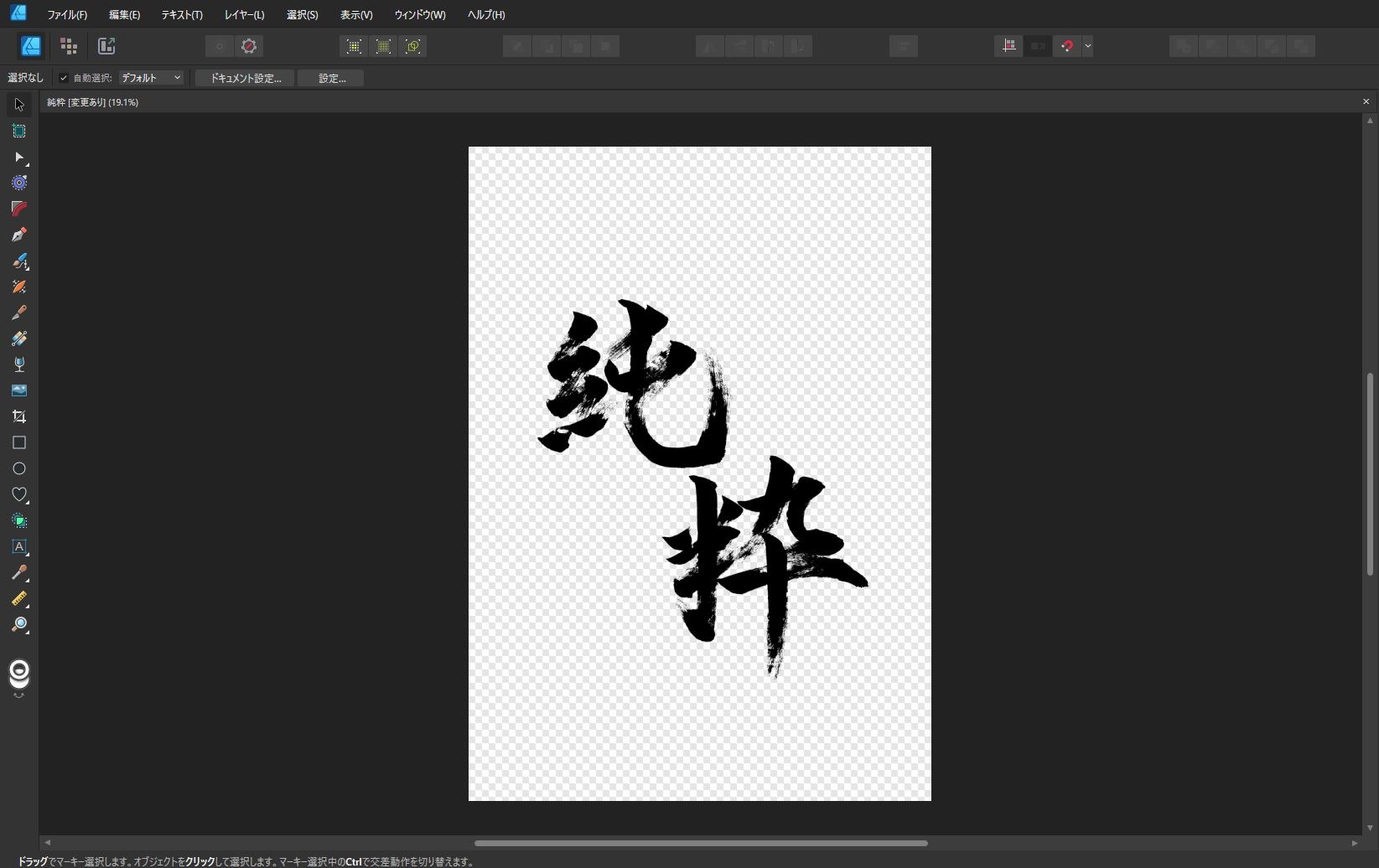Open the ファイル(F) menu
The height and width of the screenshot is (868, 1379).
coord(67,14)
